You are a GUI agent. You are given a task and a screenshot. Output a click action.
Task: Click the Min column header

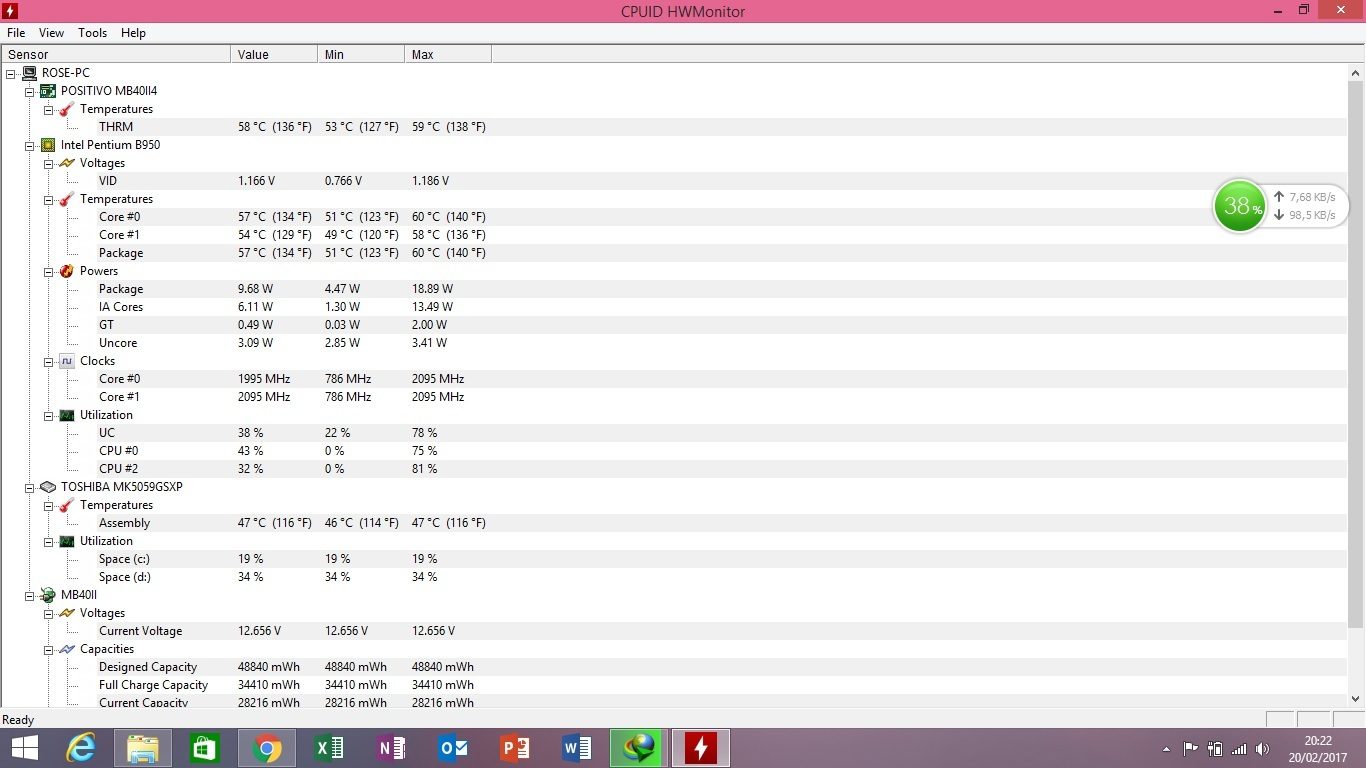pos(361,54)
